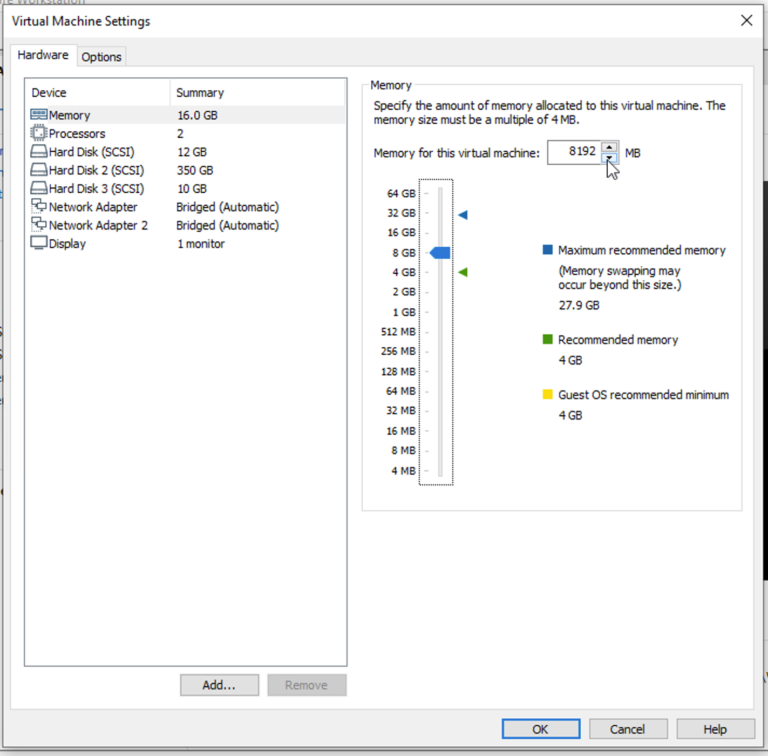
Task: Click the memory size input field
Action: (574, 152)
